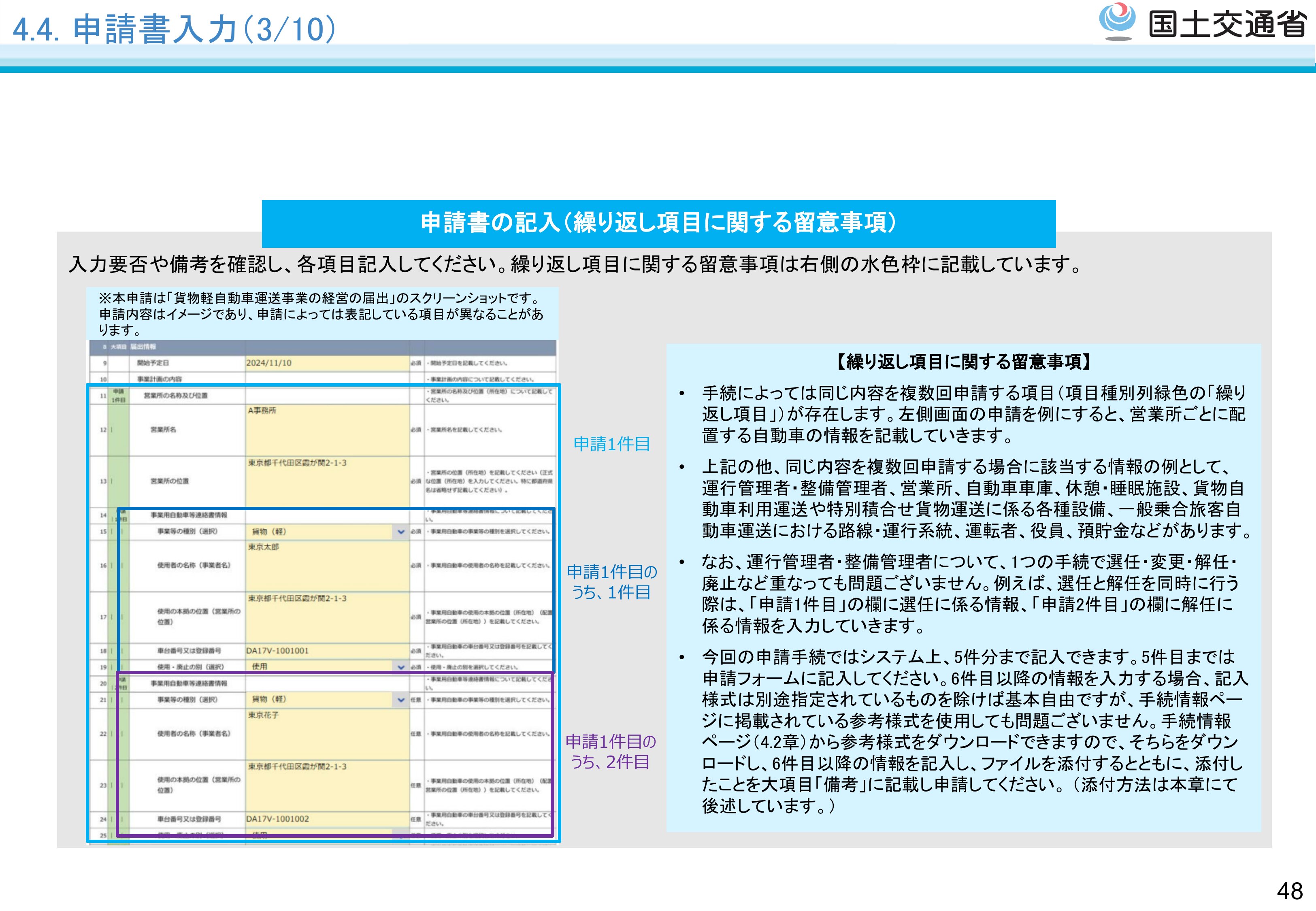Click the 使用者の名称 field containing 東京花子
1316x911 pixels.
point(327,734)
